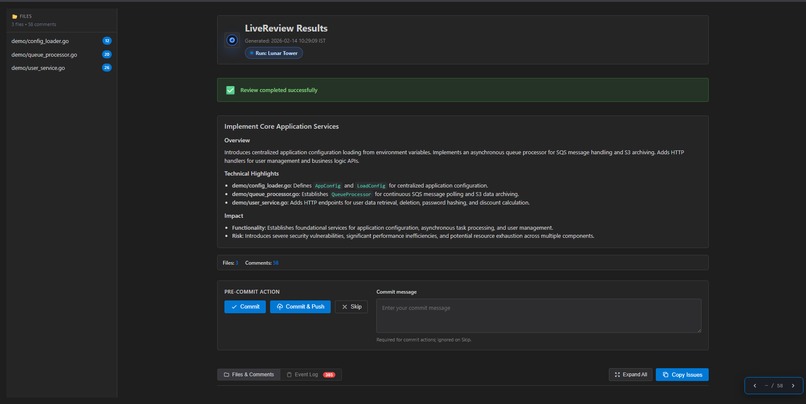Click the 'PRE-COMMIT ACTION' label
Image resolution: width=806 pixels, height=404 pixels.
[x=252, y=291]
